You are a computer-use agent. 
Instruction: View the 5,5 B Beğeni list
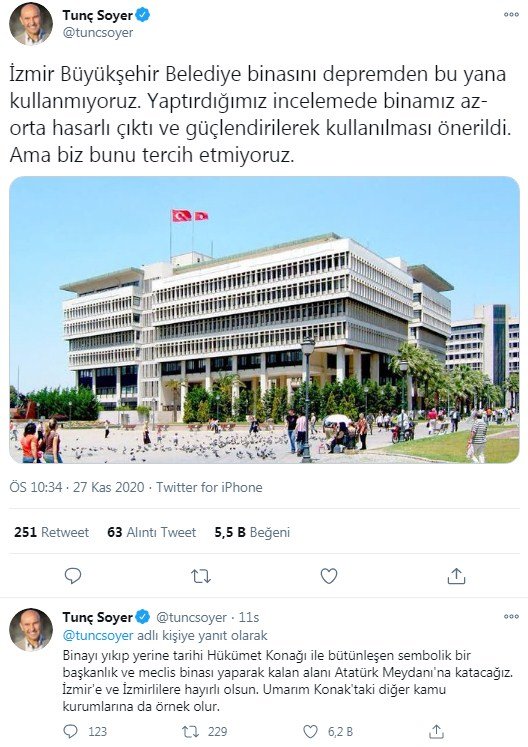(x=252, y=532)
